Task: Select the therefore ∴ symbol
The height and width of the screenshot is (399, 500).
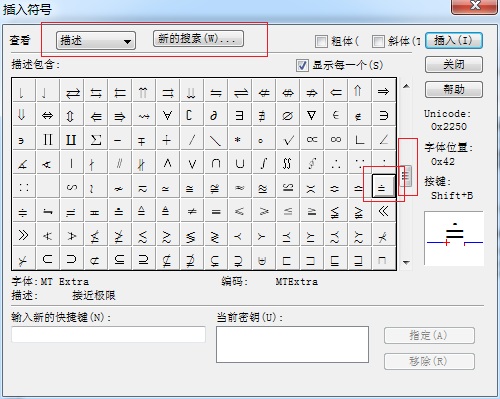Action: (x=335, y=163)
